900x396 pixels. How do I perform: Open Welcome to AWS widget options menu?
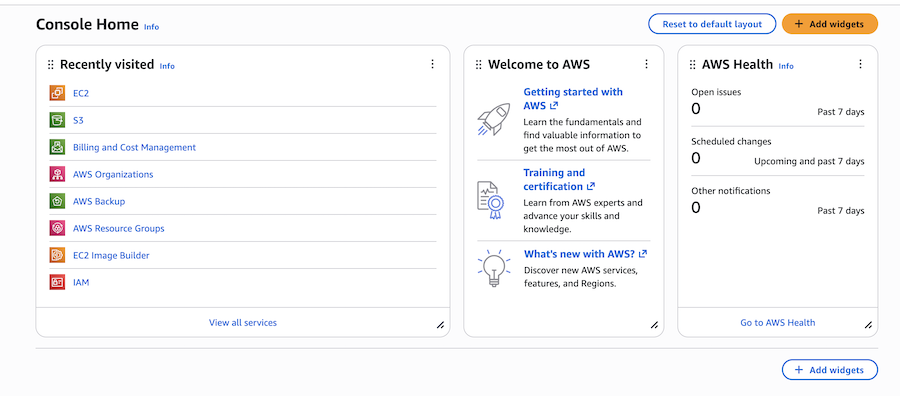click(x=646, y=64)
